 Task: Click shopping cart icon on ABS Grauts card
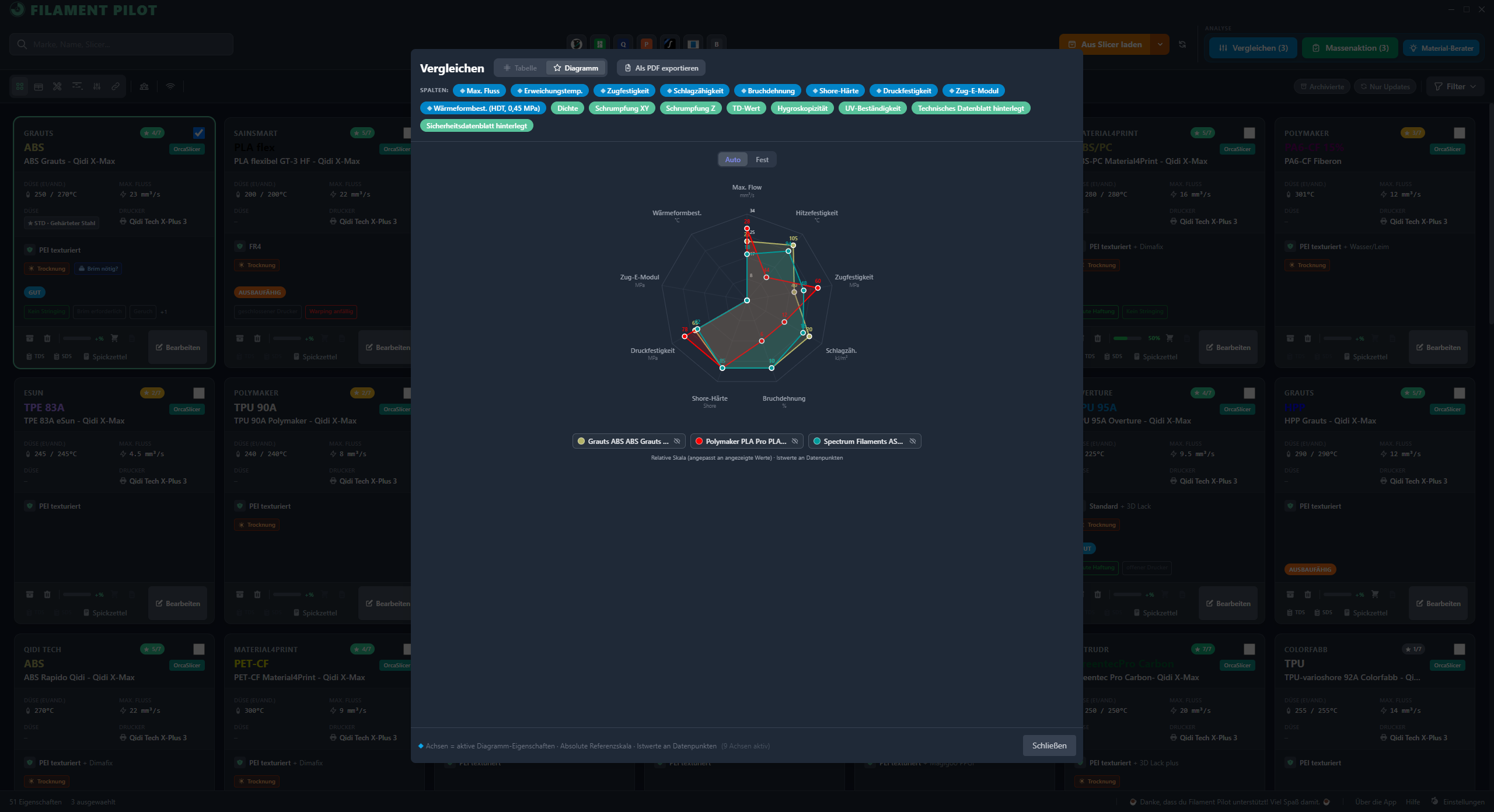[x=114, y=338]
